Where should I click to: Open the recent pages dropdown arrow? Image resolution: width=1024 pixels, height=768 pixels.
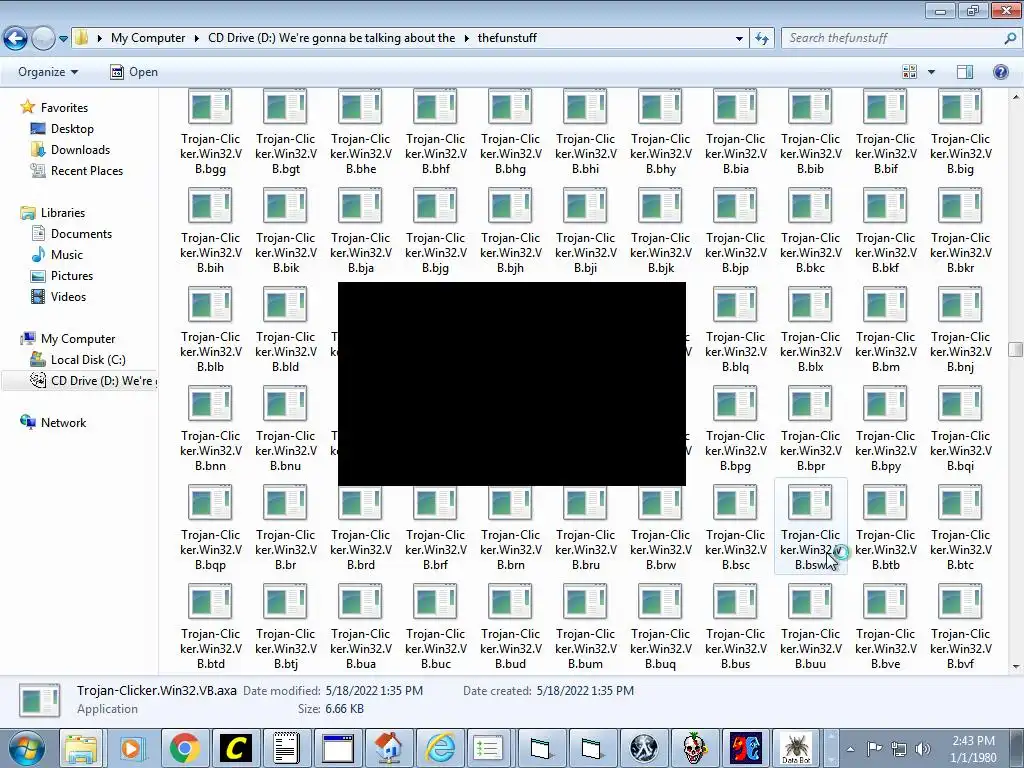(63, 39)
